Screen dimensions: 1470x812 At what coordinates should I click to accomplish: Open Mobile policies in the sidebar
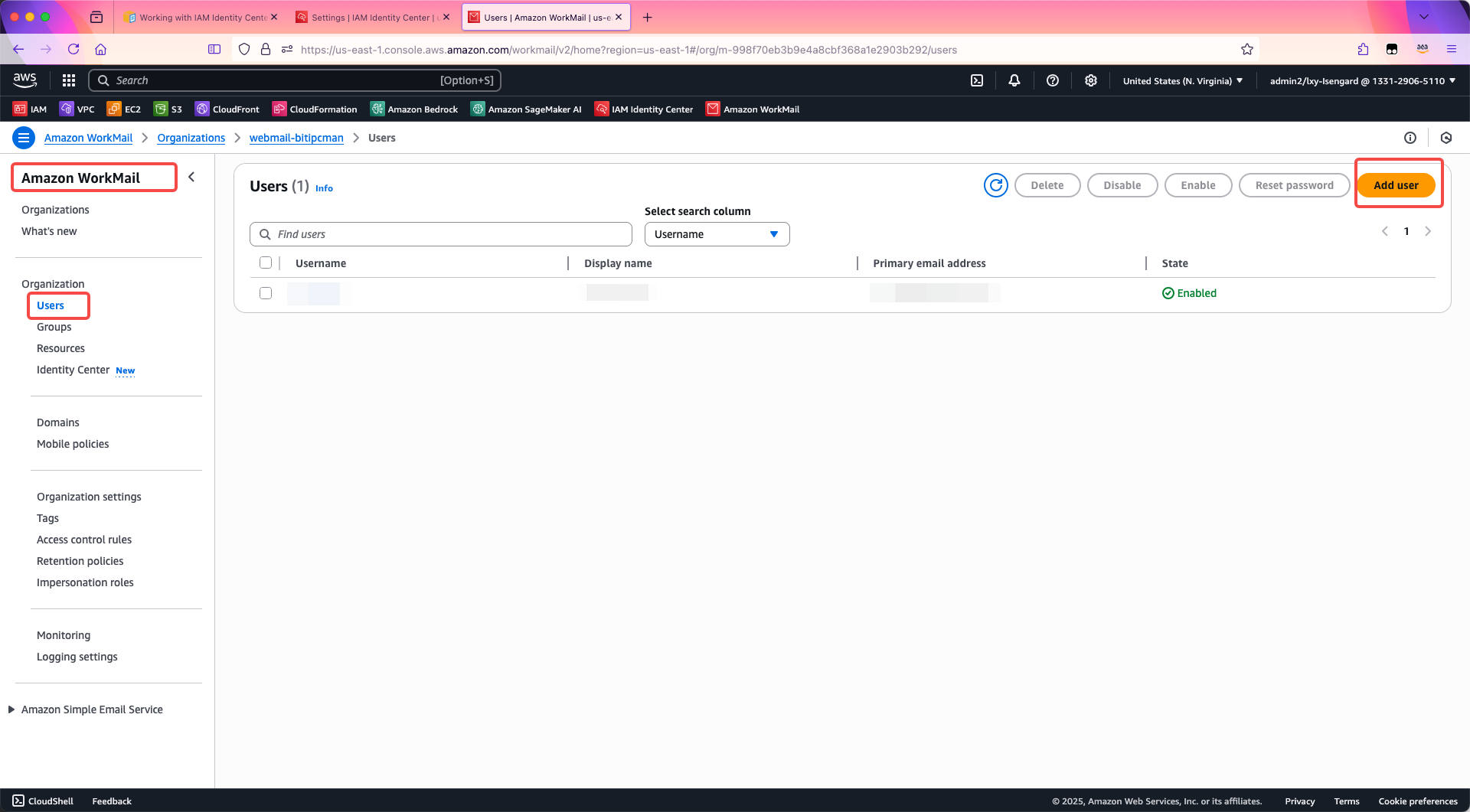point(73,444)
